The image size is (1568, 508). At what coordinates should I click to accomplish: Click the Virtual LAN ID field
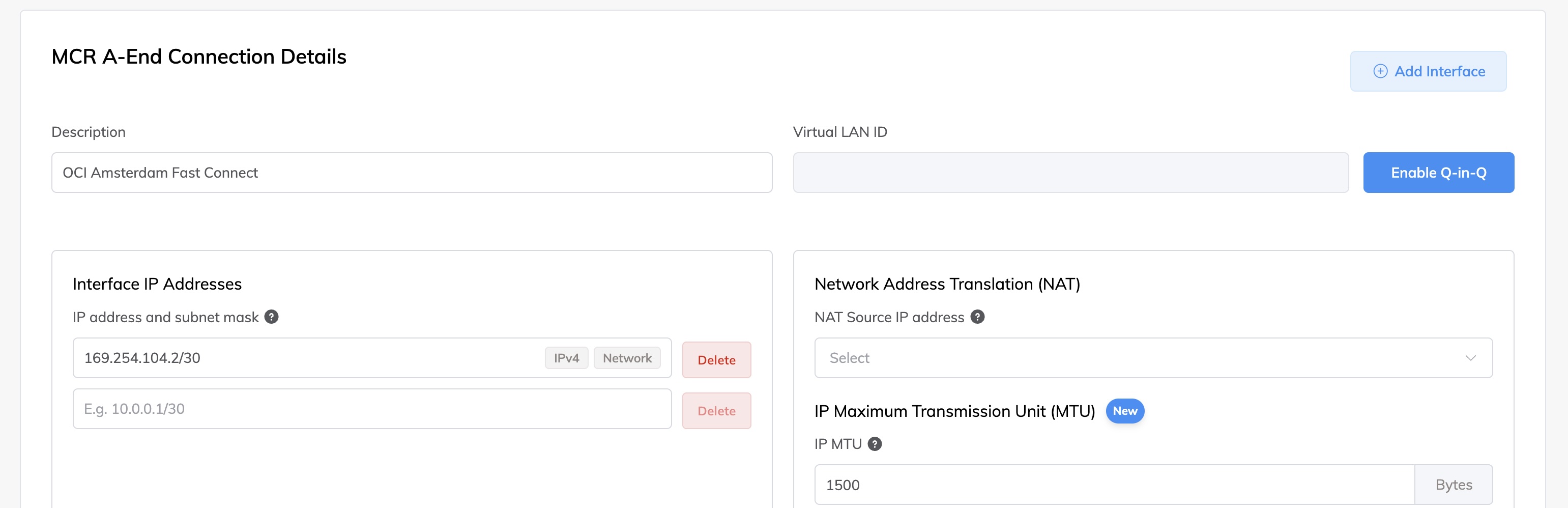[x=1070, y=173]
